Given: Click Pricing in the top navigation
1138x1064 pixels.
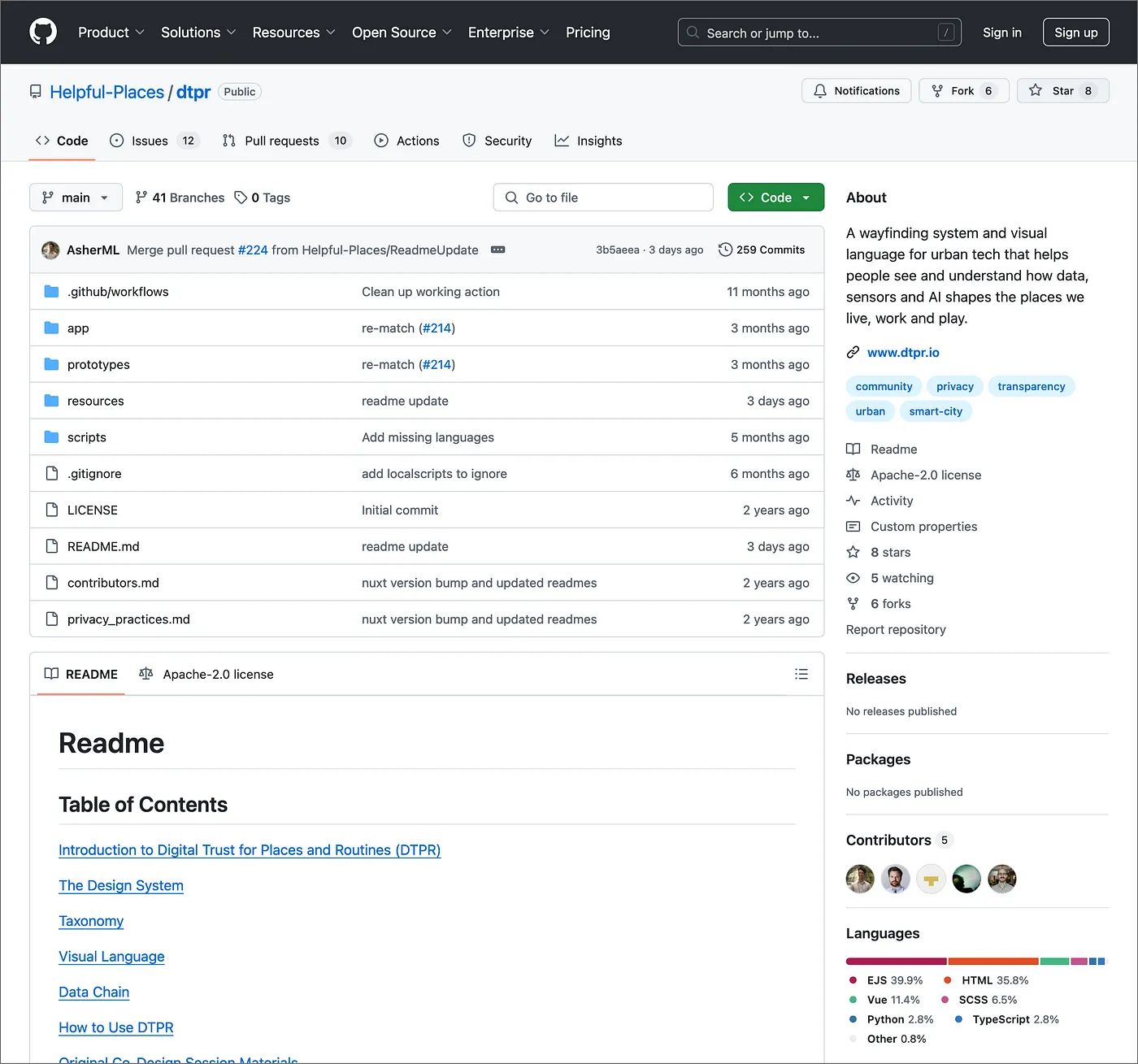Looking at the screenshot, I should (588, 33).
